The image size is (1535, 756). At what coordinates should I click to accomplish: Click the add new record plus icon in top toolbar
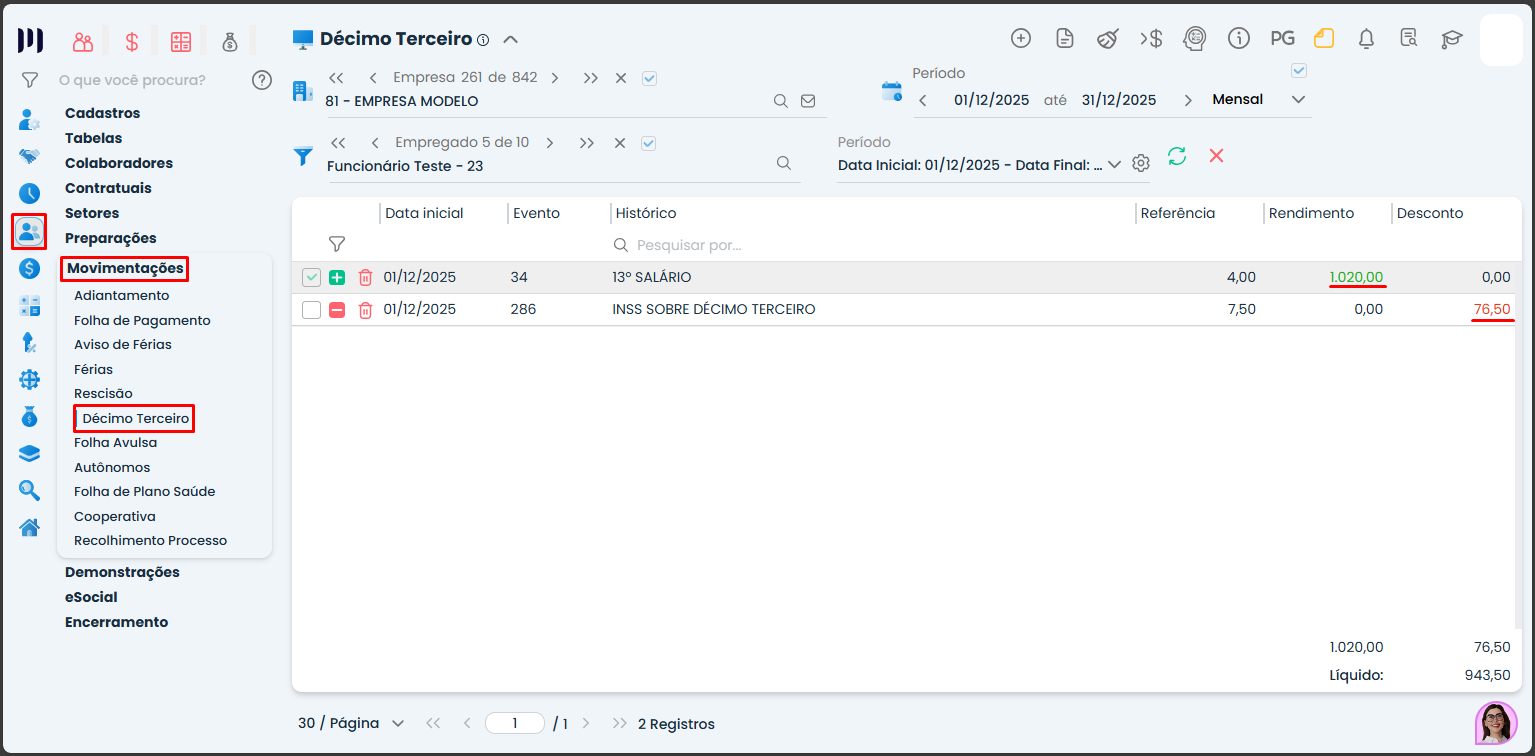(1021, 38)
